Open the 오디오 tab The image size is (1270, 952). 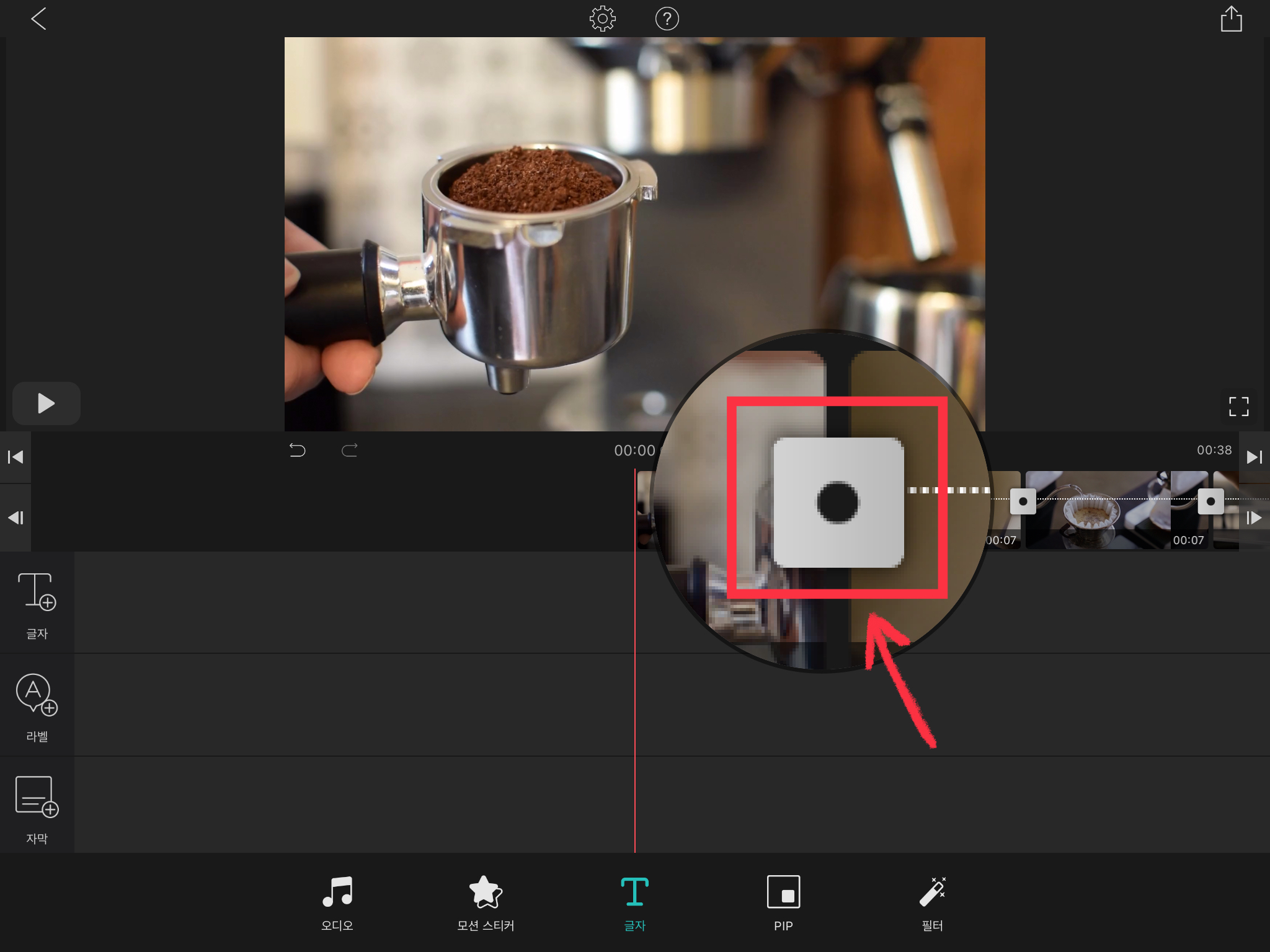[337, 903]
